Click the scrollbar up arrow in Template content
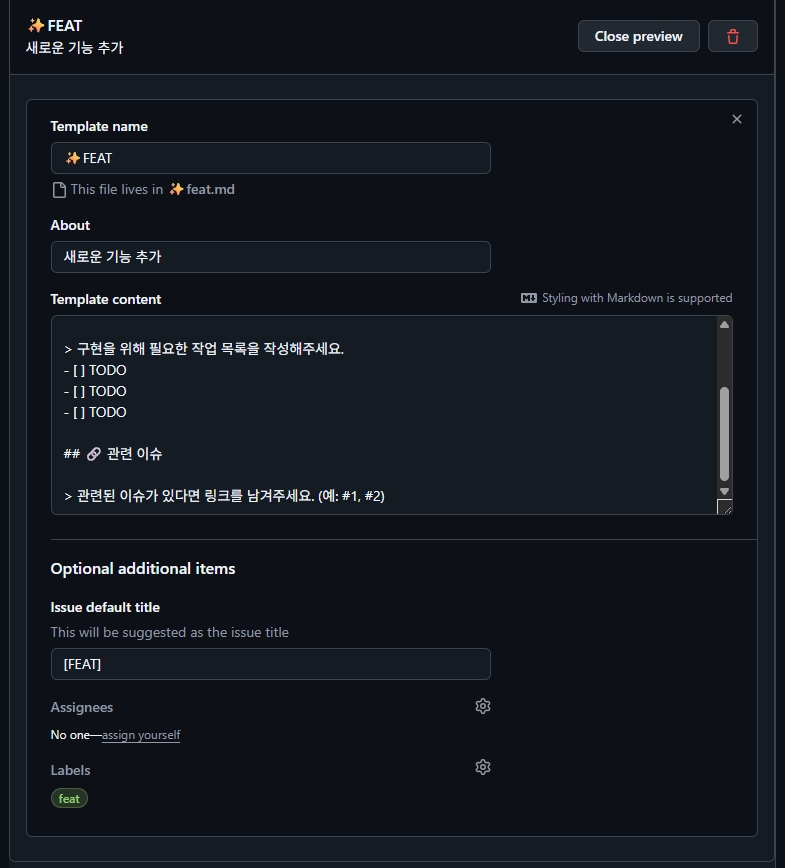The width and height of the screenshot is (785, 868). [x=724, y=324]
